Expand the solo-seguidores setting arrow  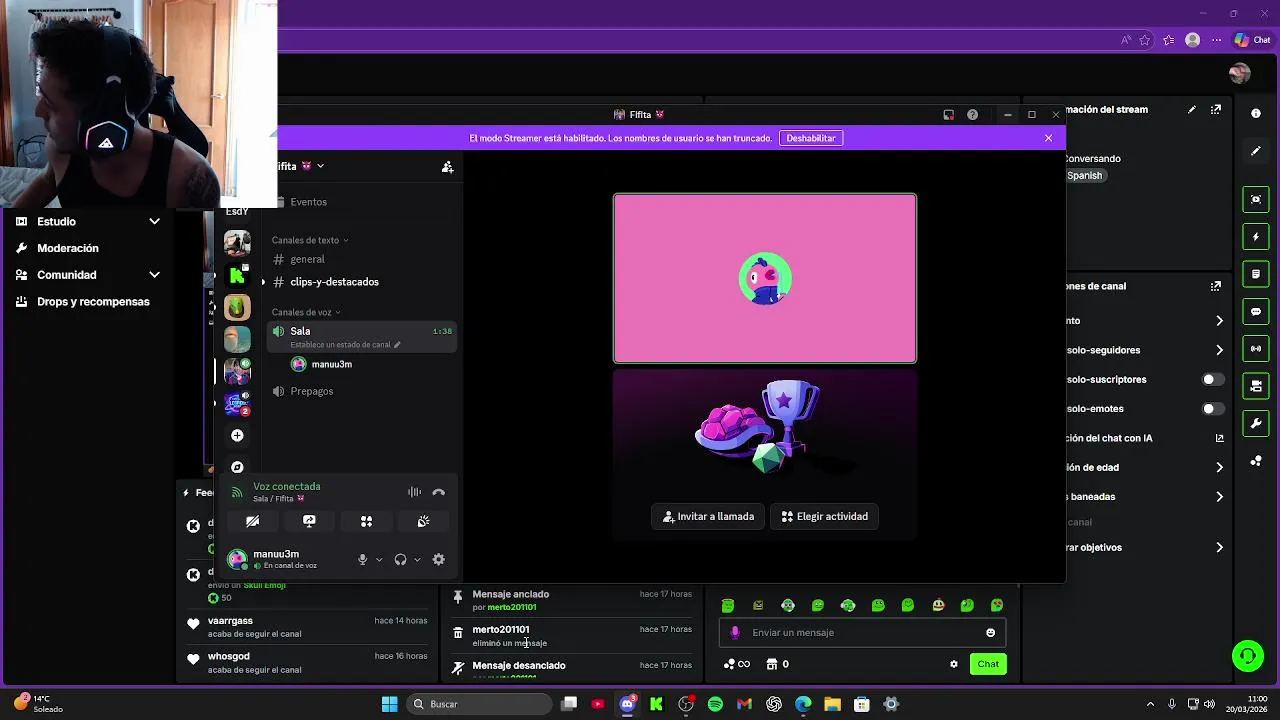(1219, 350)
